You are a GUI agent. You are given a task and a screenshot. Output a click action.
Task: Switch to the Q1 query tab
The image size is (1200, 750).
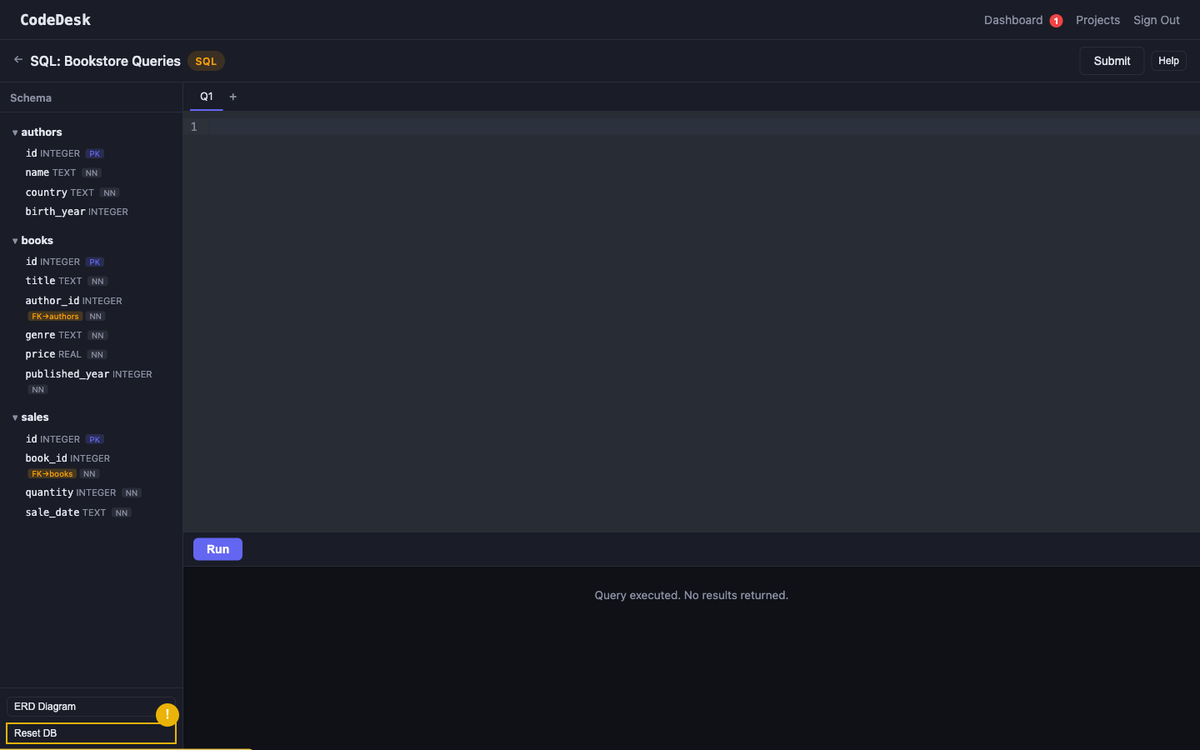click(x=206, y=97)
